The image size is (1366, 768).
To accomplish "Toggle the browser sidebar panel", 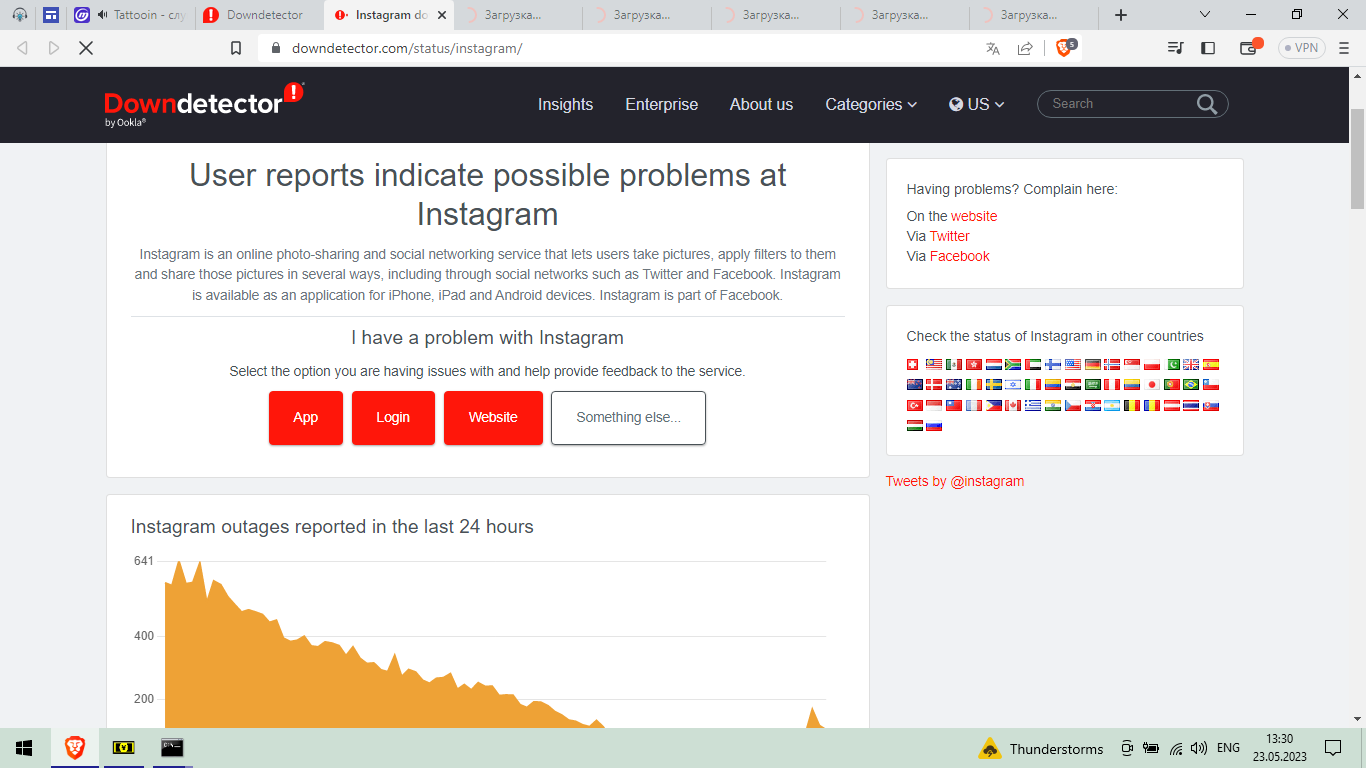I will click(x=1208, y=48).
